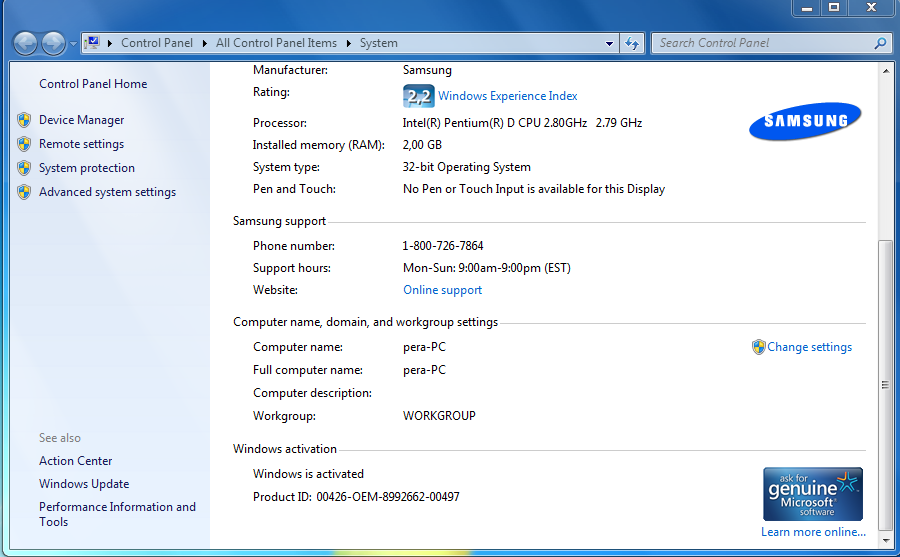Open the address bar history dropdown

click(x=609, y=43)
